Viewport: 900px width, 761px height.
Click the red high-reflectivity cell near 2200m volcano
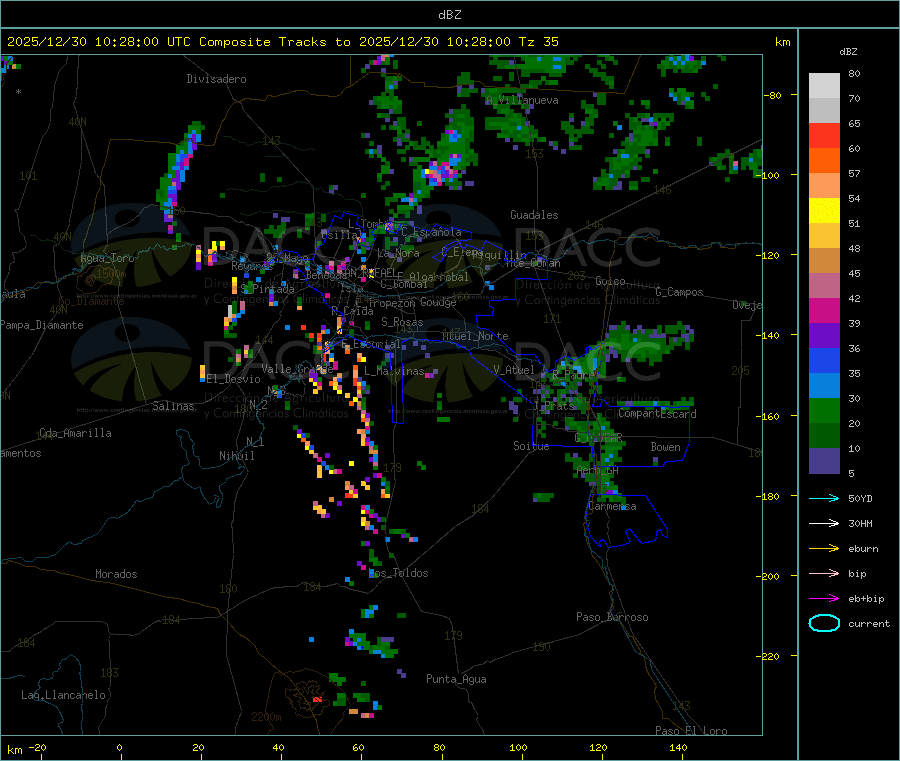click(317, 700)
